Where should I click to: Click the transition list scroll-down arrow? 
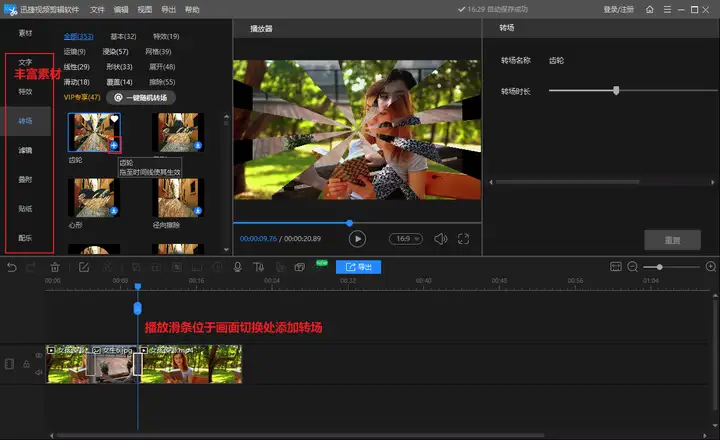pyautogui.click(x=226, y=249)
